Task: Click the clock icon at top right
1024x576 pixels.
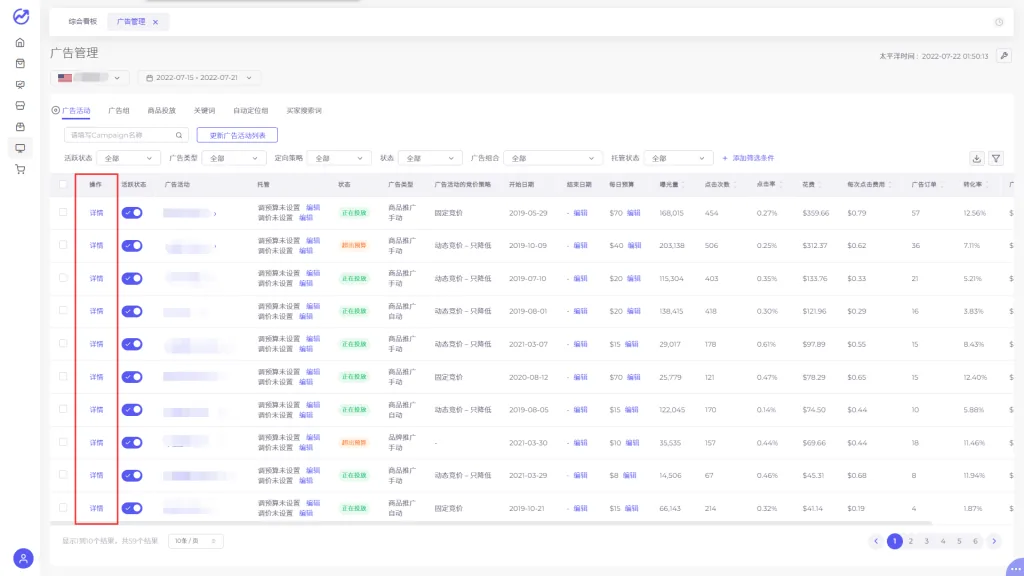Action: (999, 22)
